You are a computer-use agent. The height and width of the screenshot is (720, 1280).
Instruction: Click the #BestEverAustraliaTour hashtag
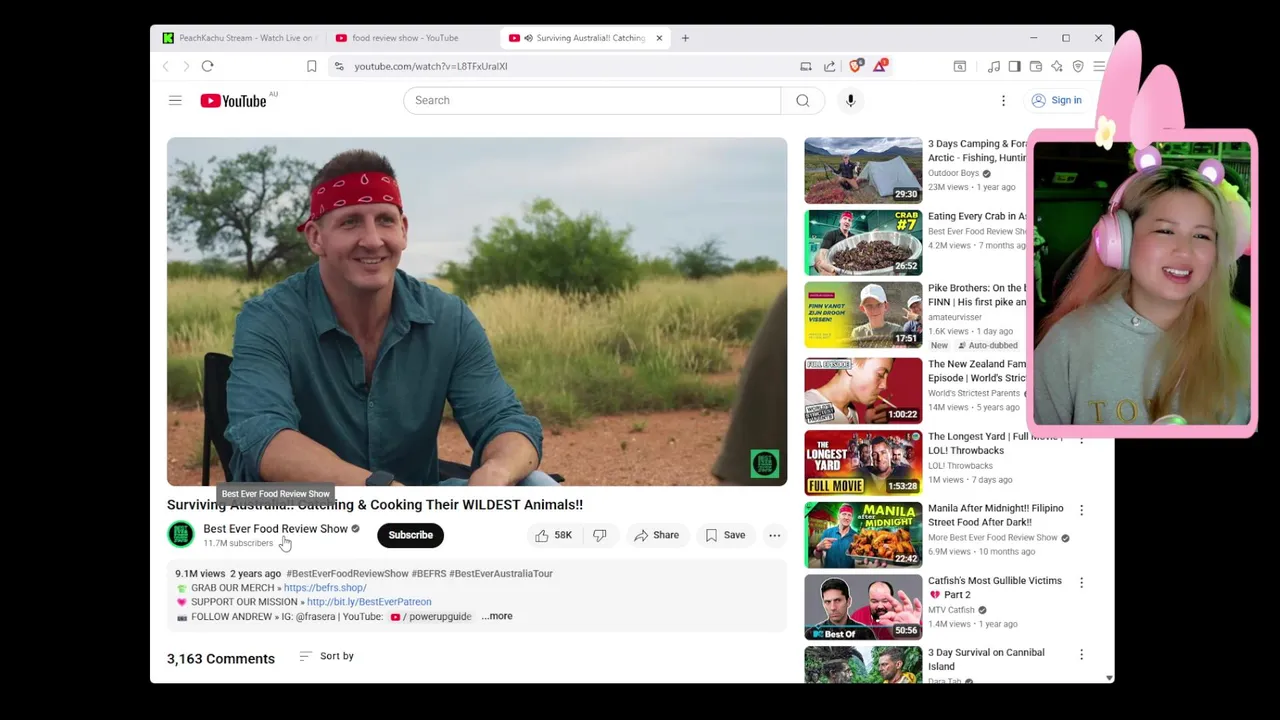(501, 574)
